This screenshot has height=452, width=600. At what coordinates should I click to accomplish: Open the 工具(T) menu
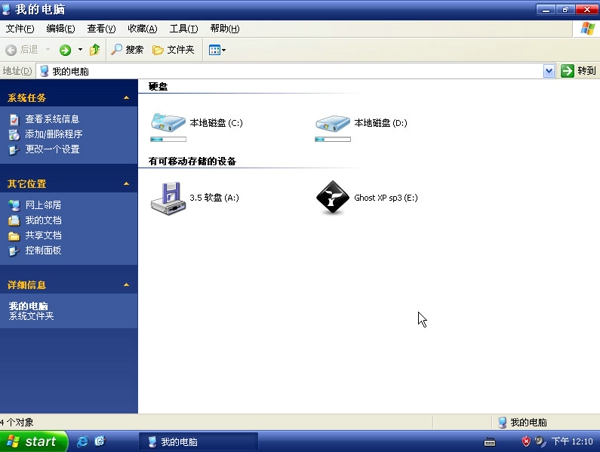coord(184,29)
